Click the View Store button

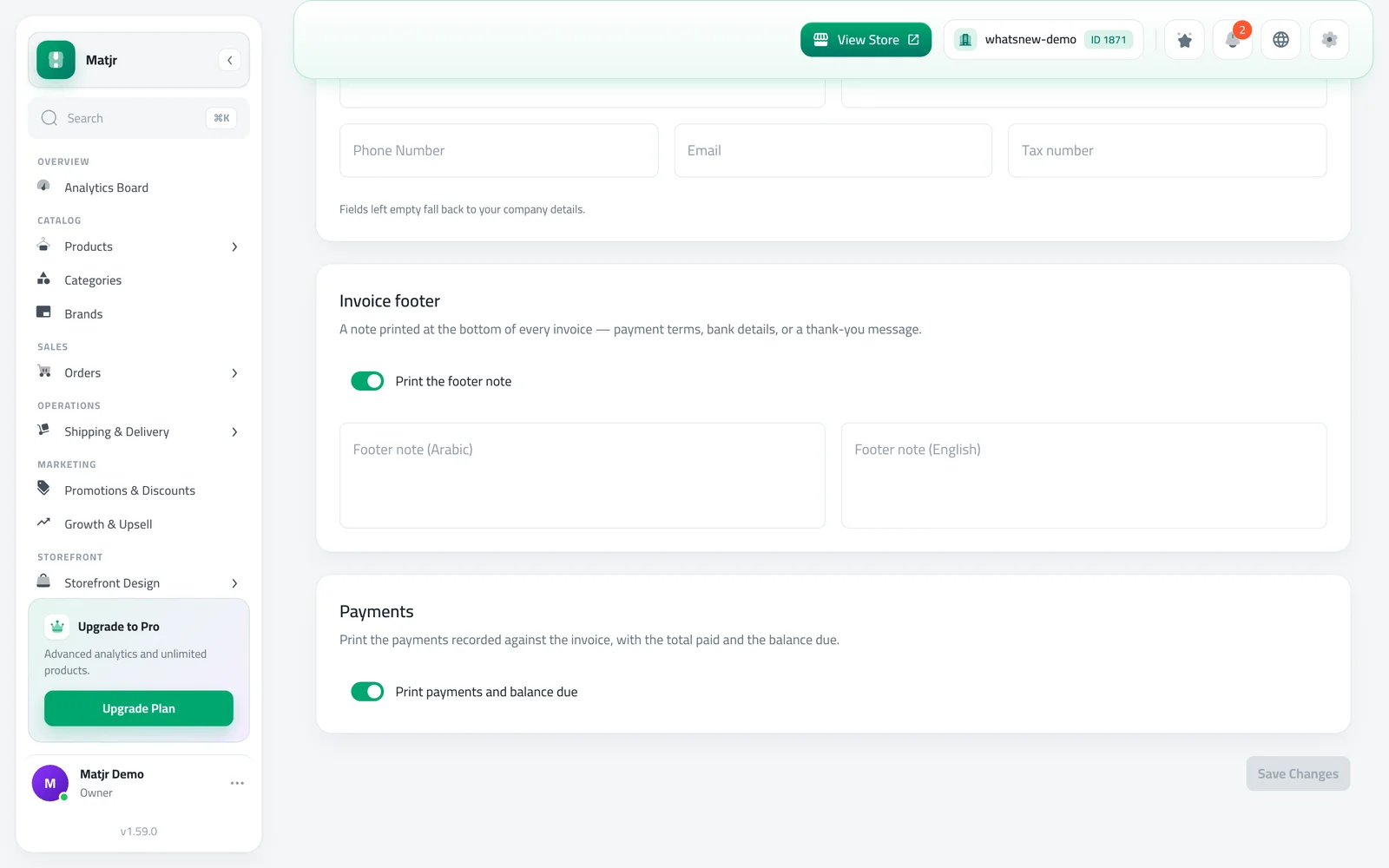click(x=866, y=40)
